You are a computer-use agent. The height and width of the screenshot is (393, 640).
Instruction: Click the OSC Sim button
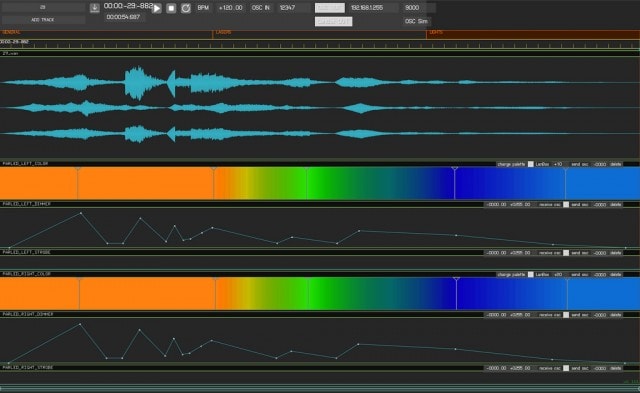point(416,21)
